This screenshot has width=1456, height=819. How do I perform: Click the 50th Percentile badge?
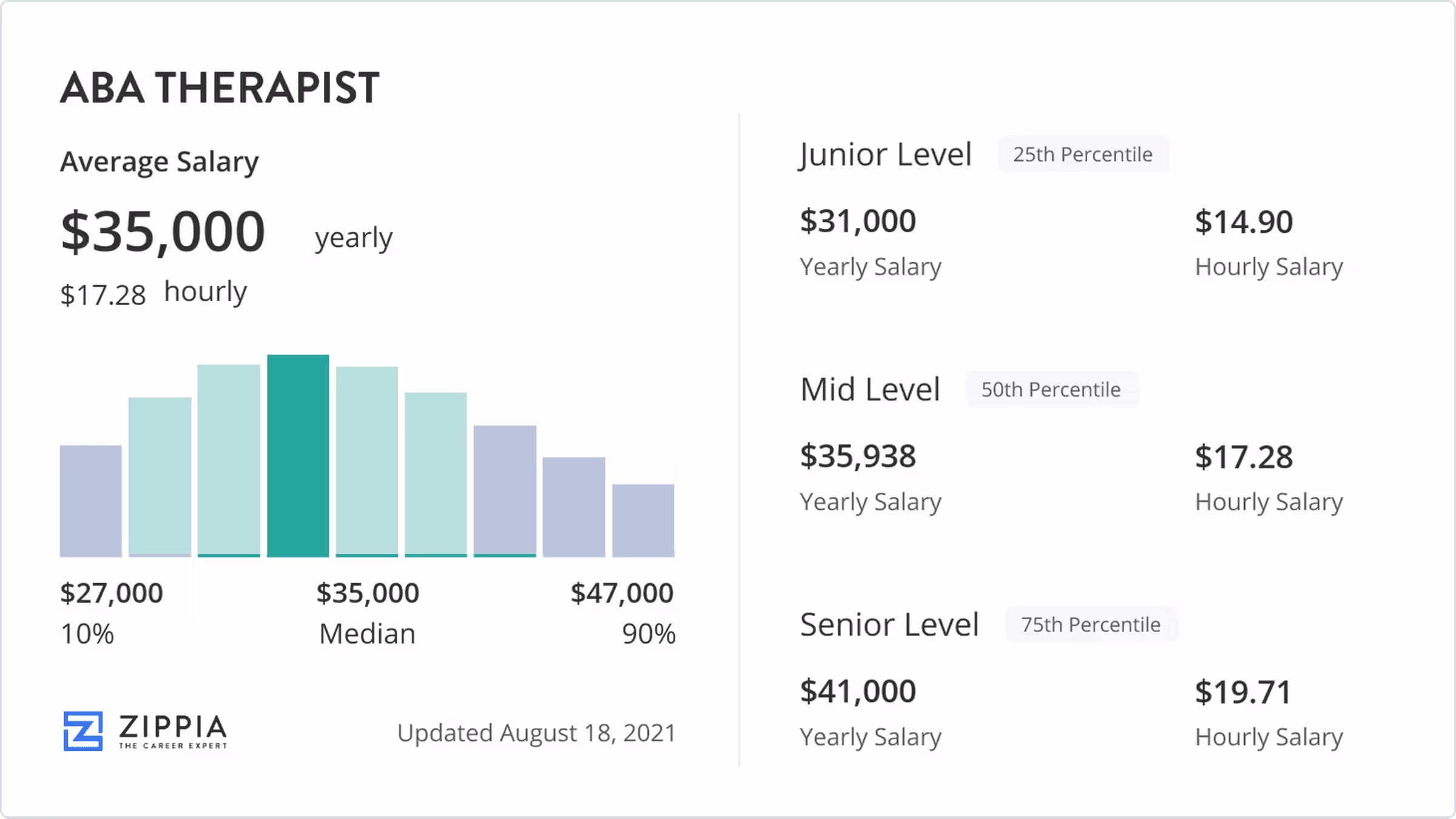1051,389
